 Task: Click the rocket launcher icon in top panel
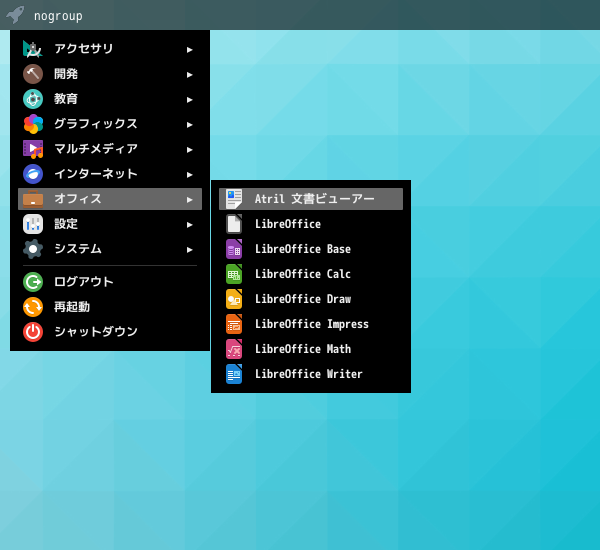pyautogui.click(x=15, y=15)
